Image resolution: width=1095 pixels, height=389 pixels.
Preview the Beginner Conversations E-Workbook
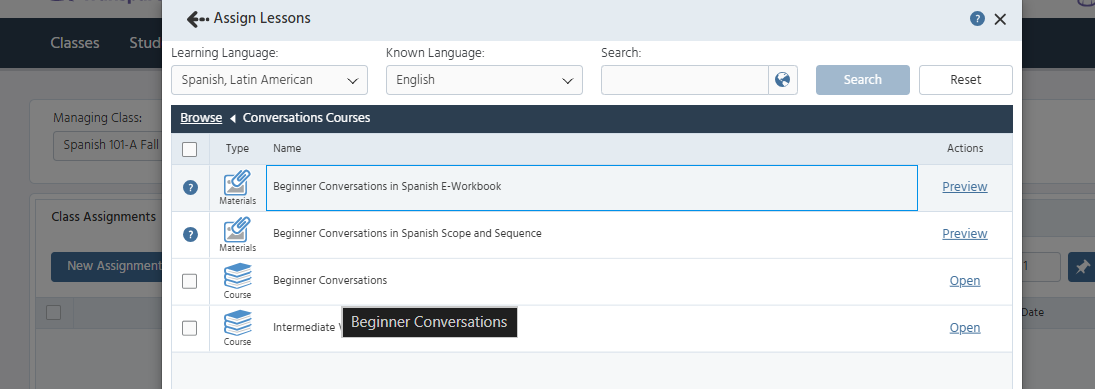point(964,186)
